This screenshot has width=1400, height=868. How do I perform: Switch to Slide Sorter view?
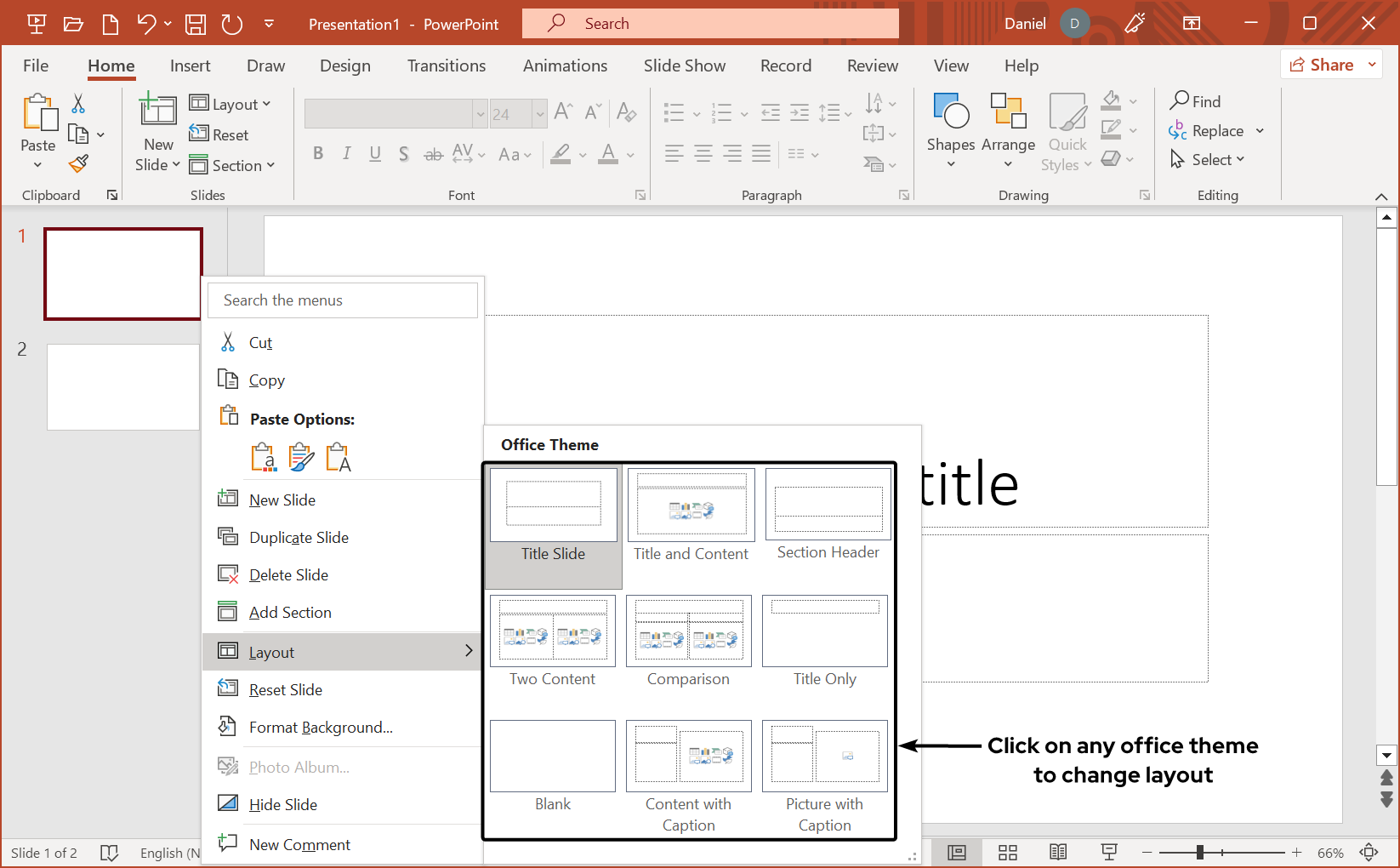(1007, 852)
